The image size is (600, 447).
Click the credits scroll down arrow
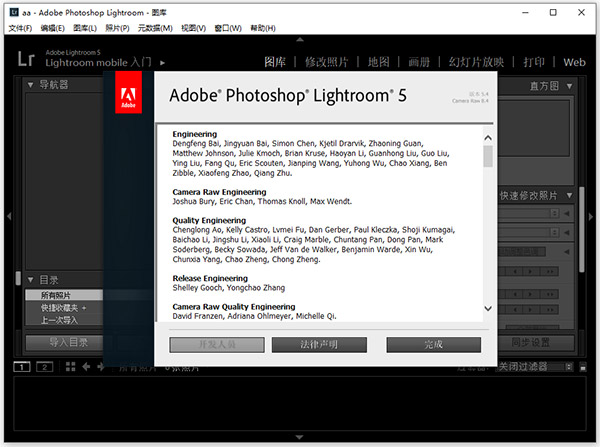point(488,308)
